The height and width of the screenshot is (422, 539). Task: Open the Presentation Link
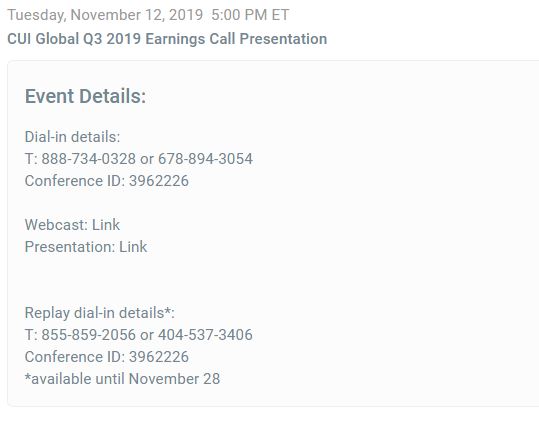click(x=133, y=247)
